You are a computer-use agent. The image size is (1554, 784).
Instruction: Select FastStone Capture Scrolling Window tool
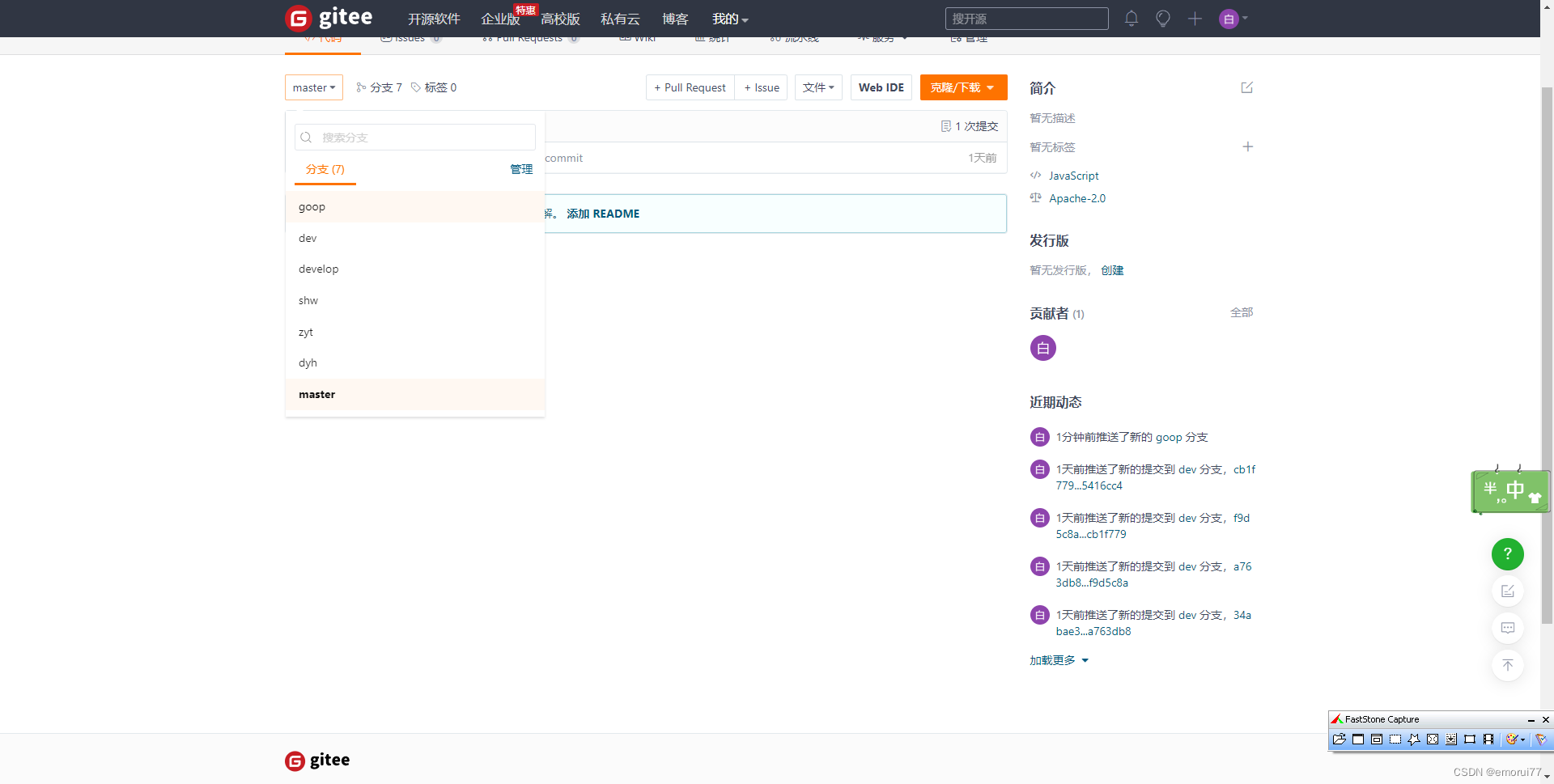click(1451, 740)
